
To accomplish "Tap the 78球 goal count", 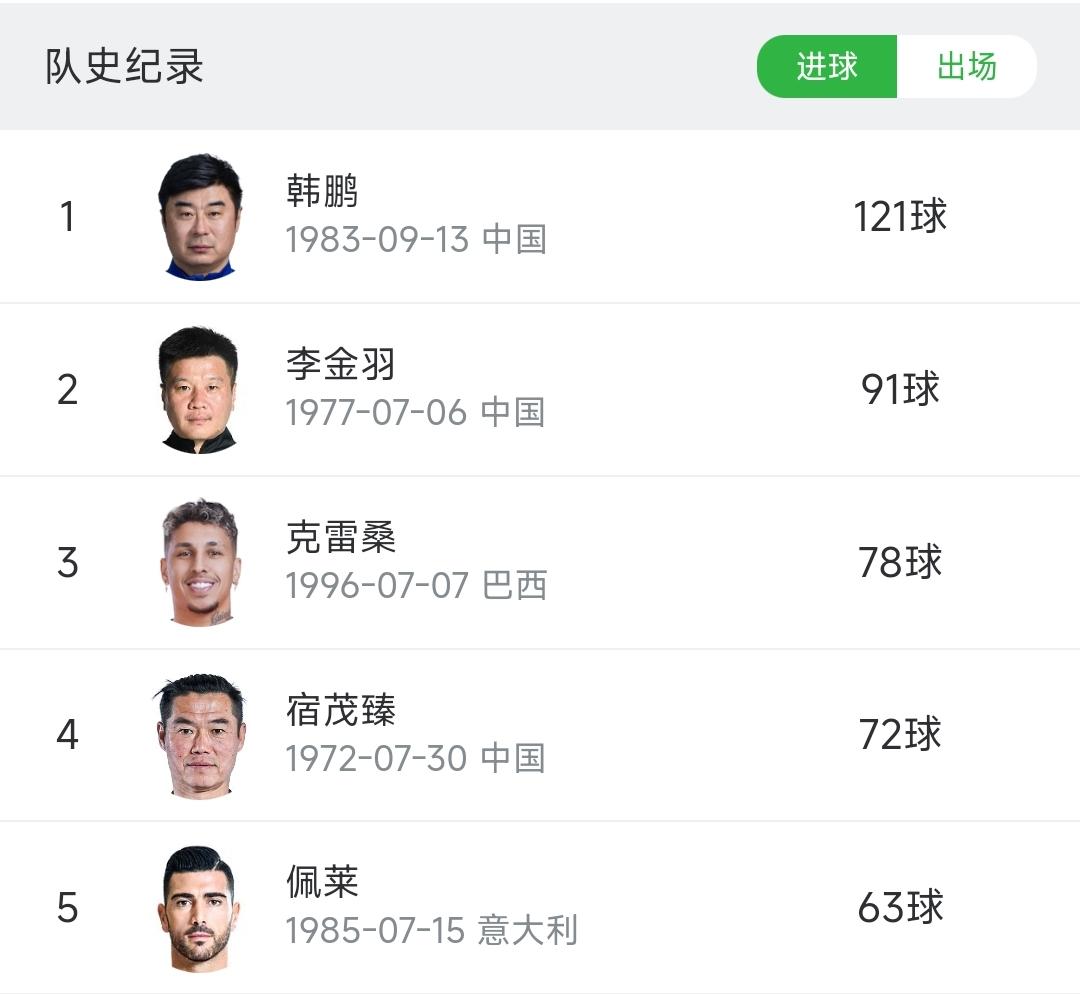I will point(900,562).
